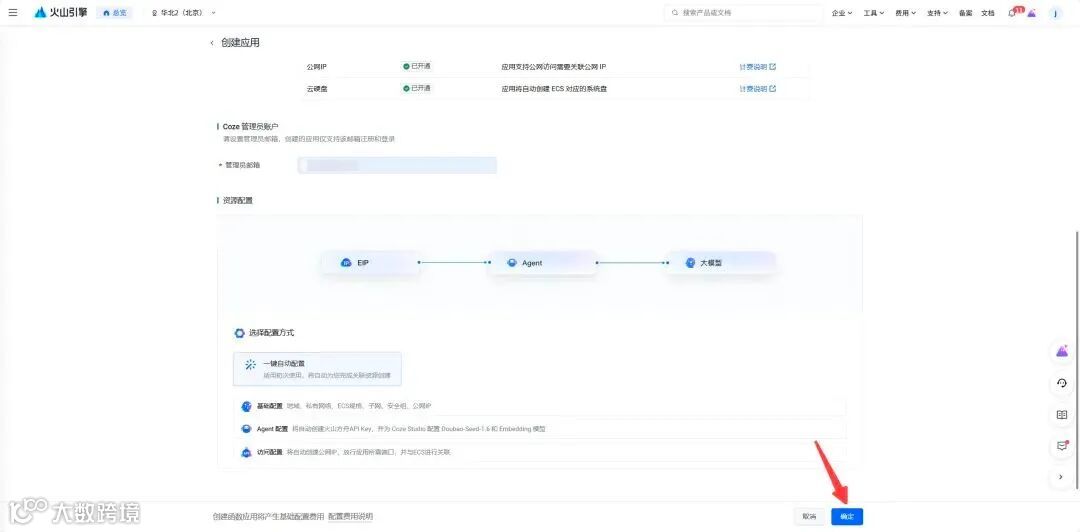The width and height of the screenshot is (1080, 532).
Task: Expand the 企业 menu
Action: [842, 13]
